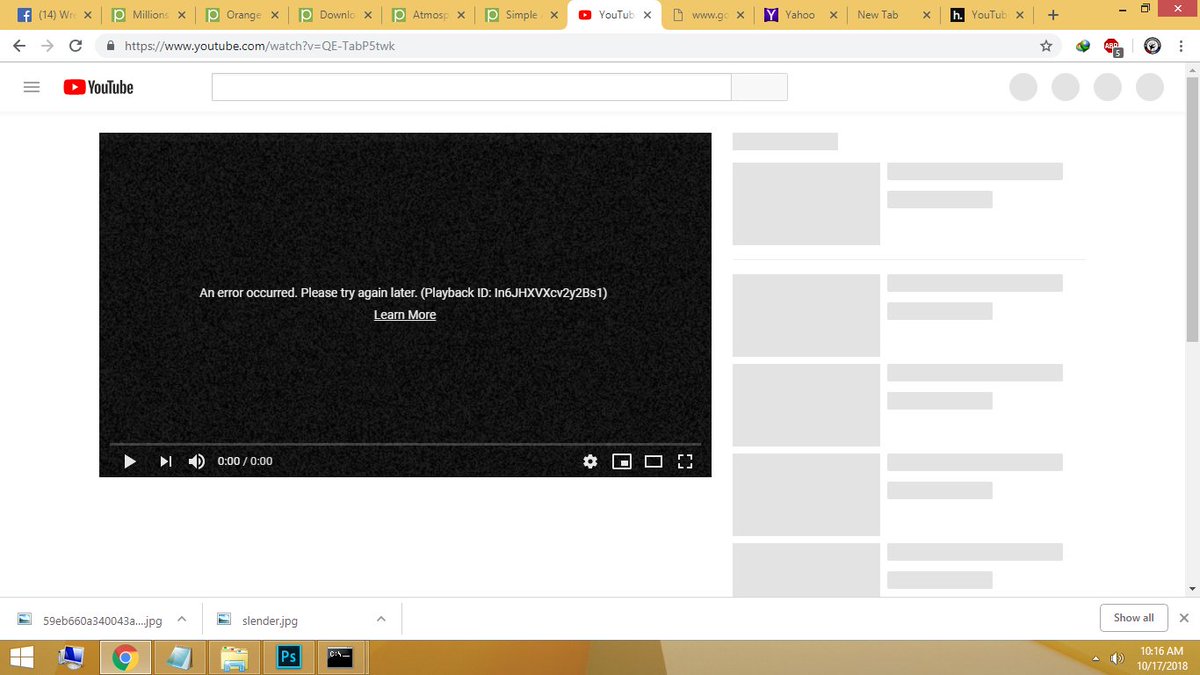Go back with the browser back arrow
This screenshot has width=1200, height=675.
[19, 46]
